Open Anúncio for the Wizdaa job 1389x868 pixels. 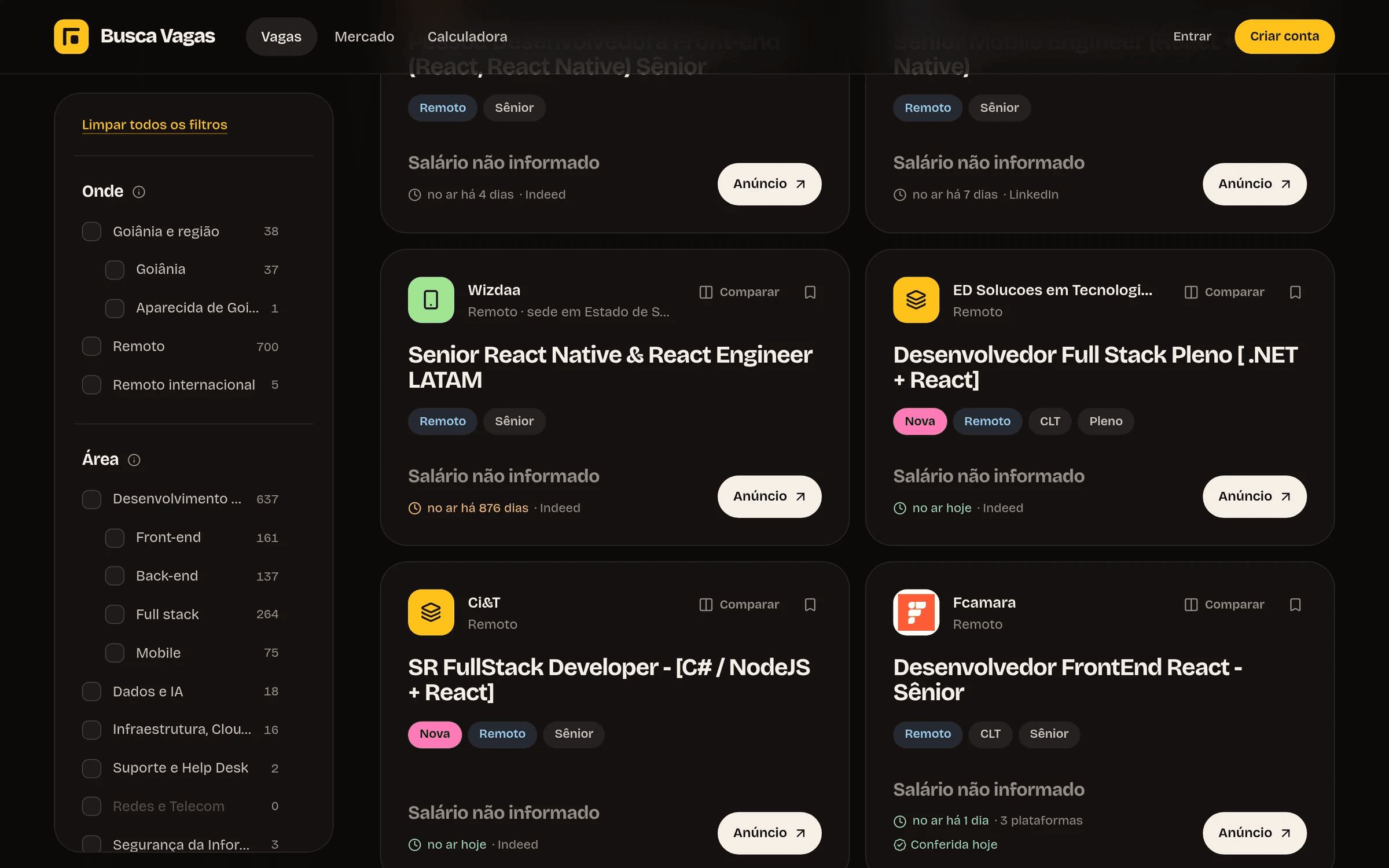(x=769, y=496)
